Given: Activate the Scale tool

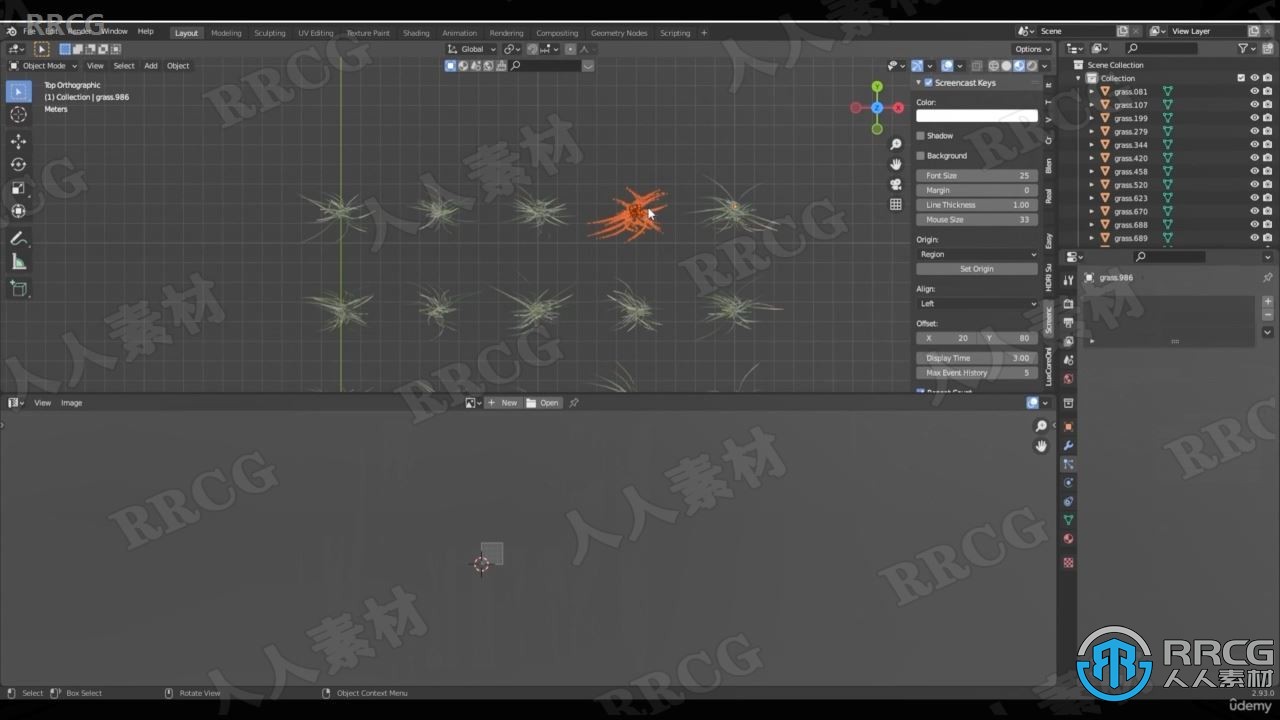Looking at the screenshot, I should pyautogui.click(x=18, y=187).
